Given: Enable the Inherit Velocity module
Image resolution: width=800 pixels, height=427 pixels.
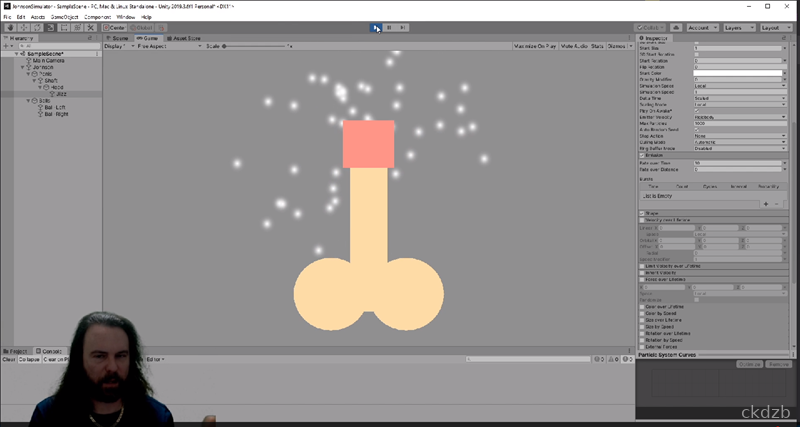Looking at the screenshot, I should 642,273.
